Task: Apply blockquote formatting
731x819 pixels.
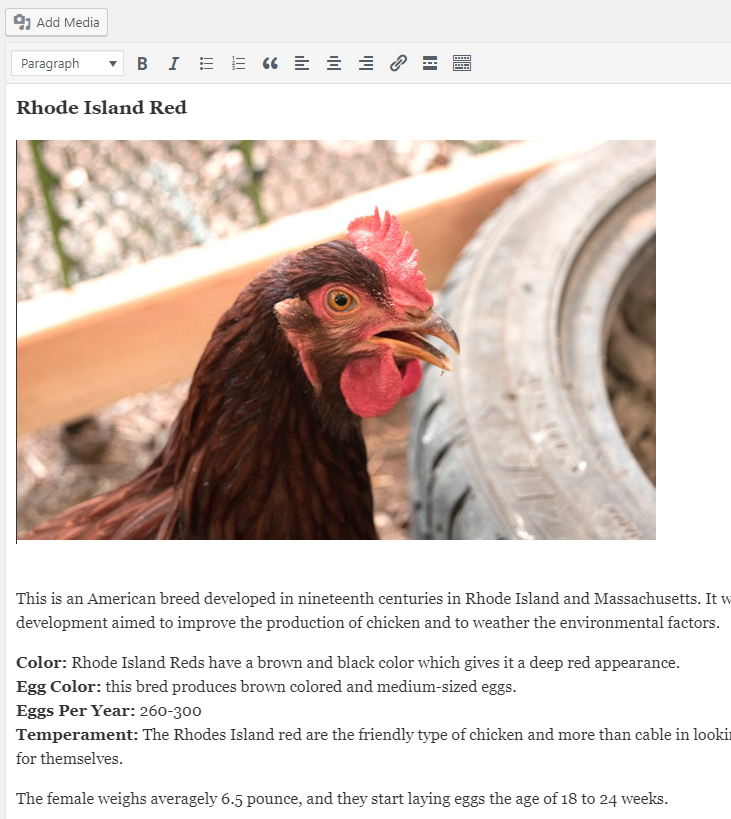Action: [x=270, y=64]
